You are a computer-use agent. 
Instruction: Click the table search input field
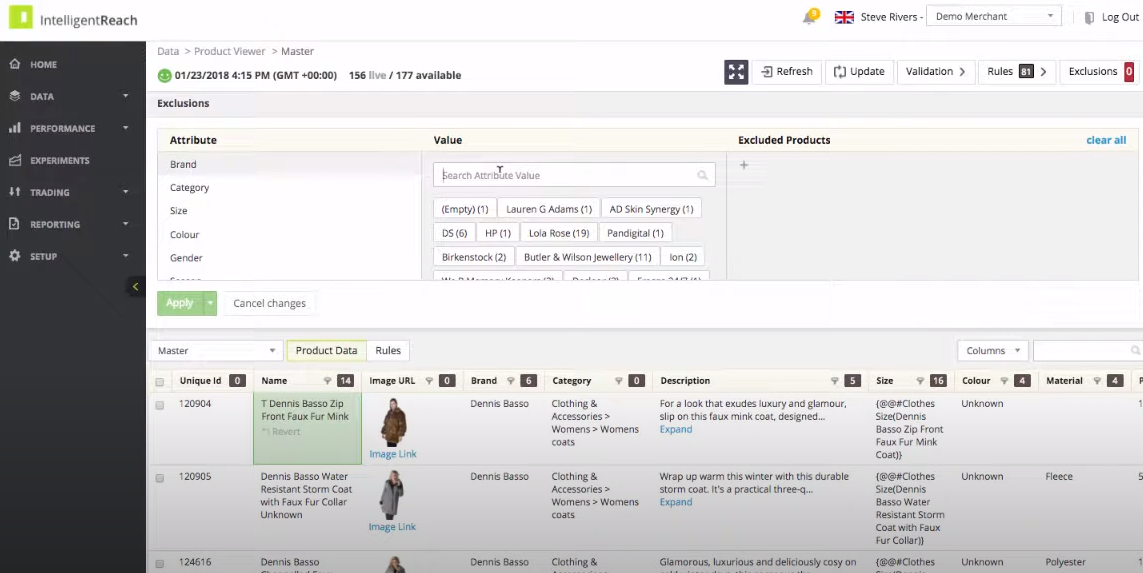(x=1088, y=351)
